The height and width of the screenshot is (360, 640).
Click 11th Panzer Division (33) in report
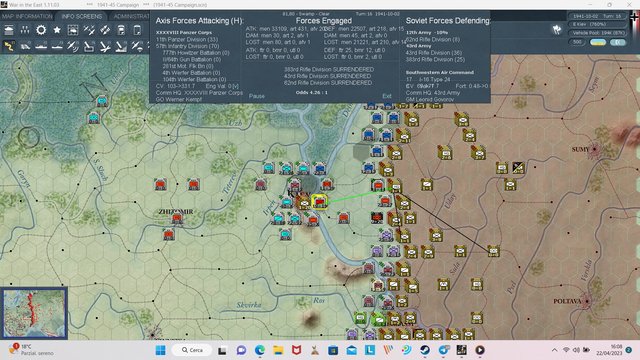point(187,40)
